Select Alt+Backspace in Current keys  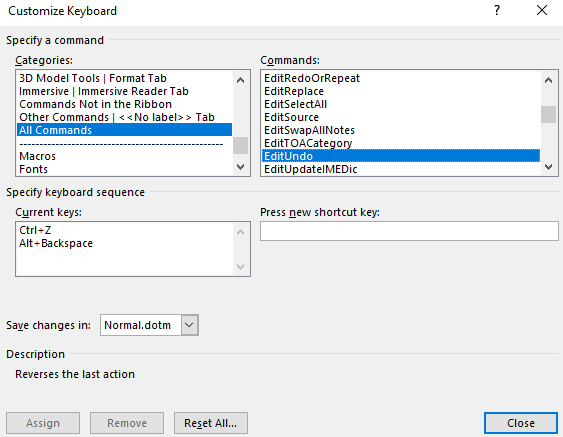(x=56, y=243)
